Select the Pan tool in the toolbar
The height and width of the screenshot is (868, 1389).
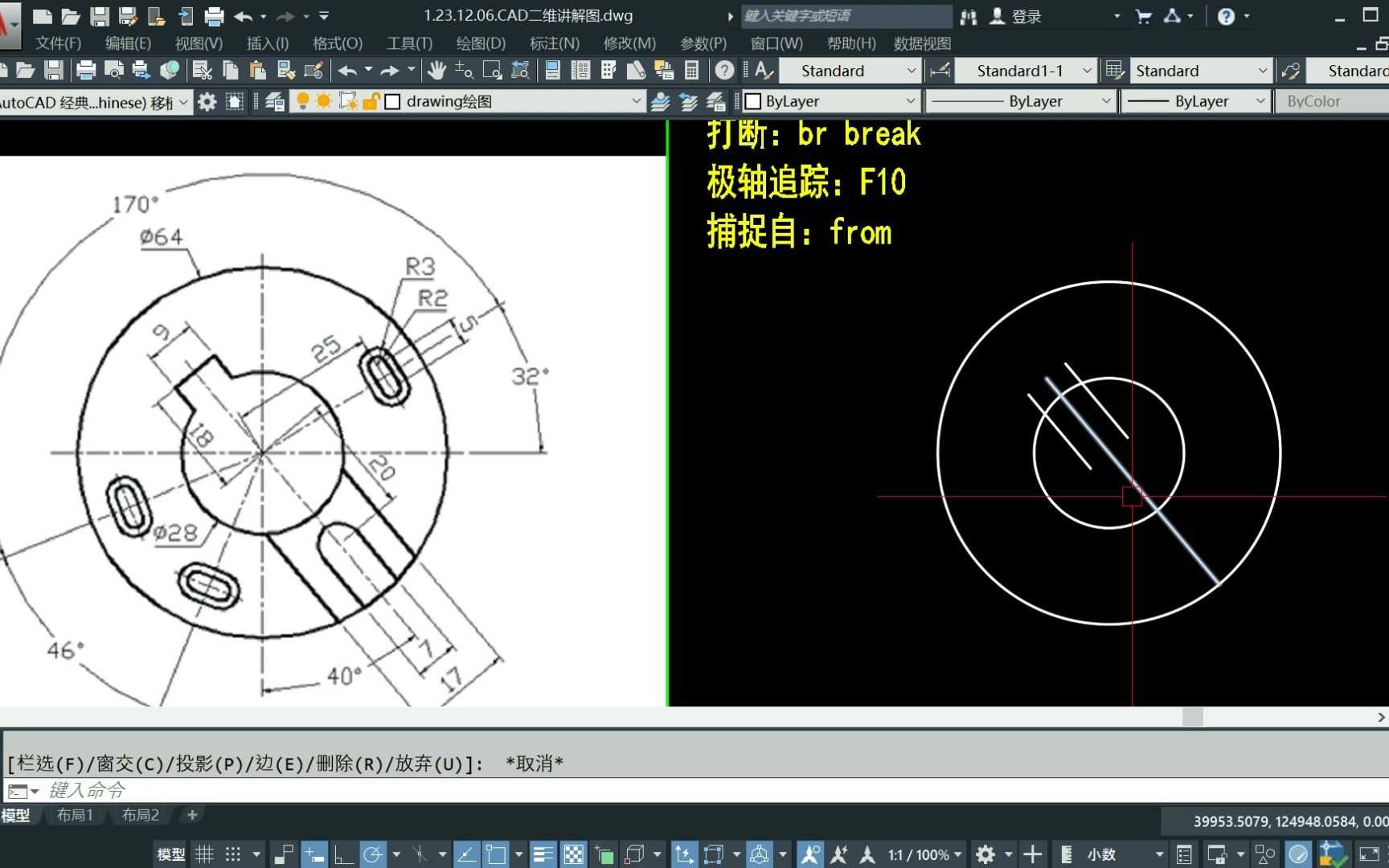click(x=437, y=71)
